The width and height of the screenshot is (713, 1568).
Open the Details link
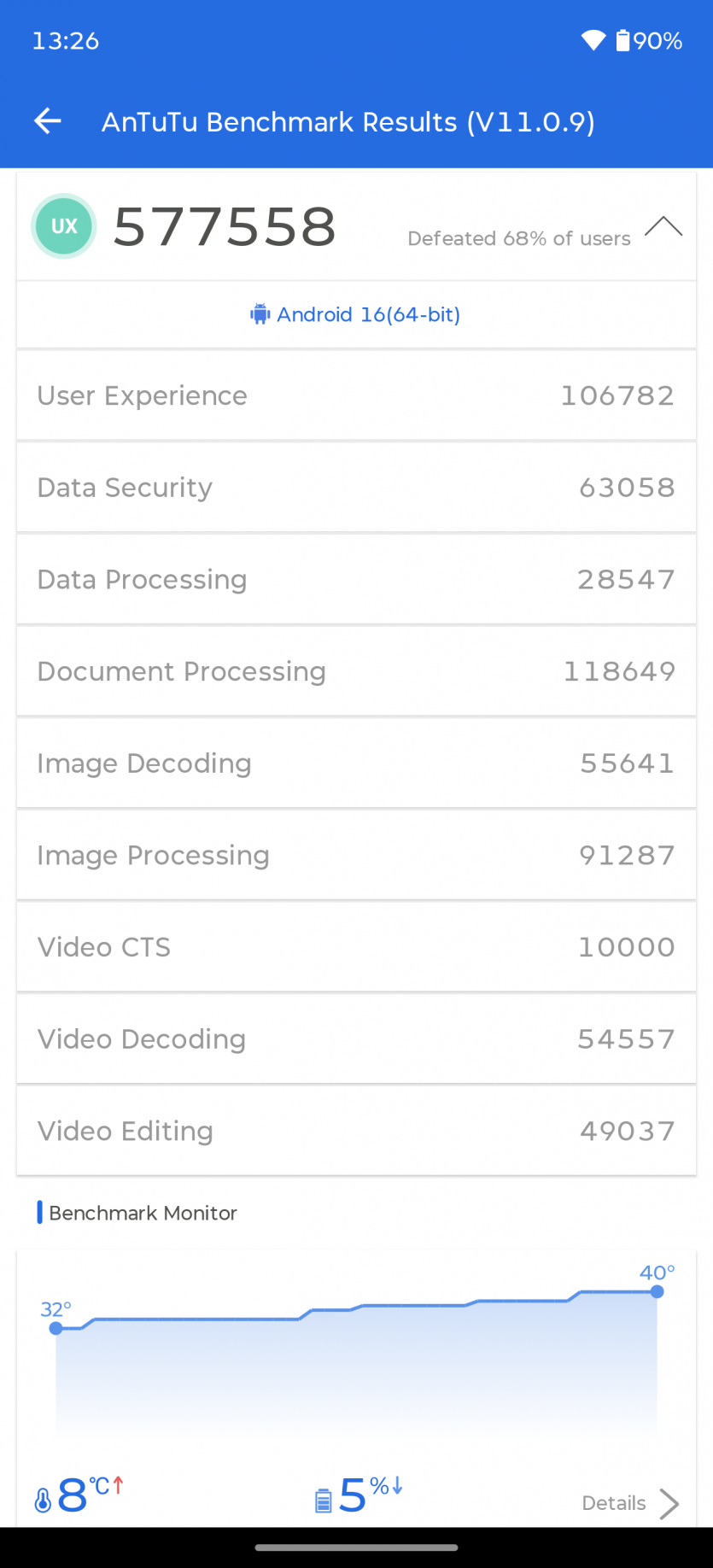[613, 1503]
